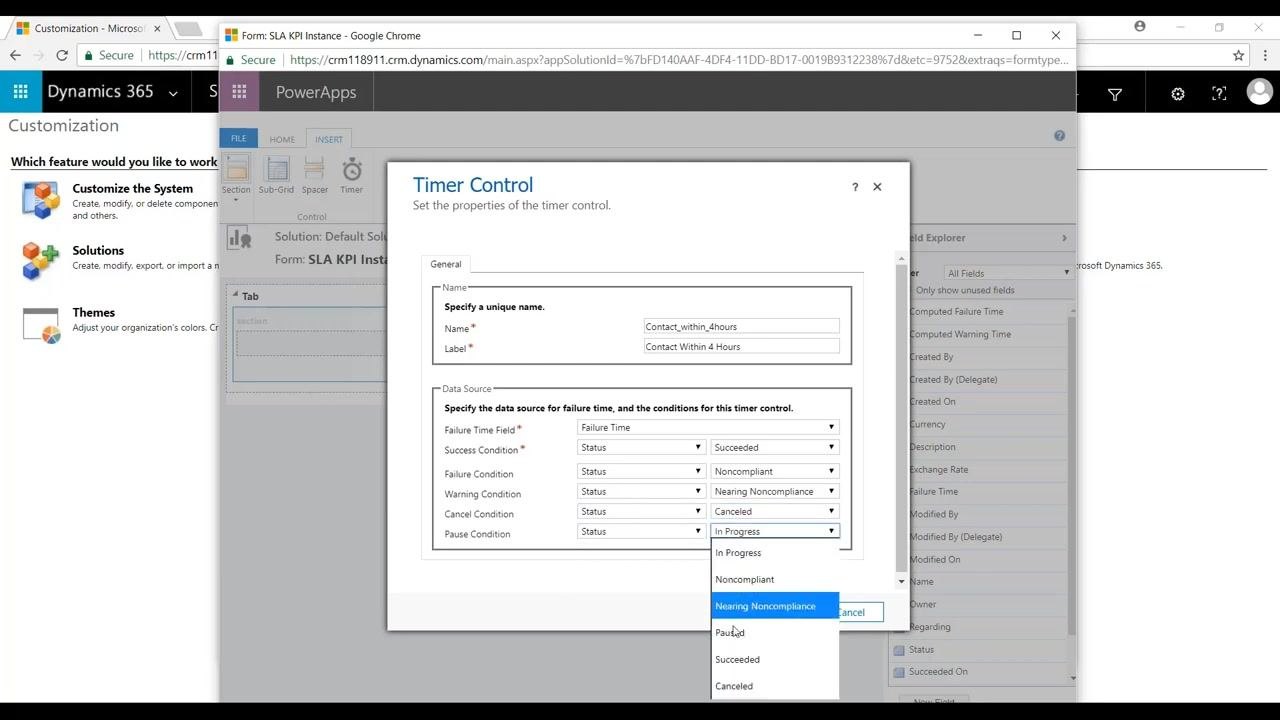
Task: Open Failure Condition Status field dropdown
Action: [641, 471]
